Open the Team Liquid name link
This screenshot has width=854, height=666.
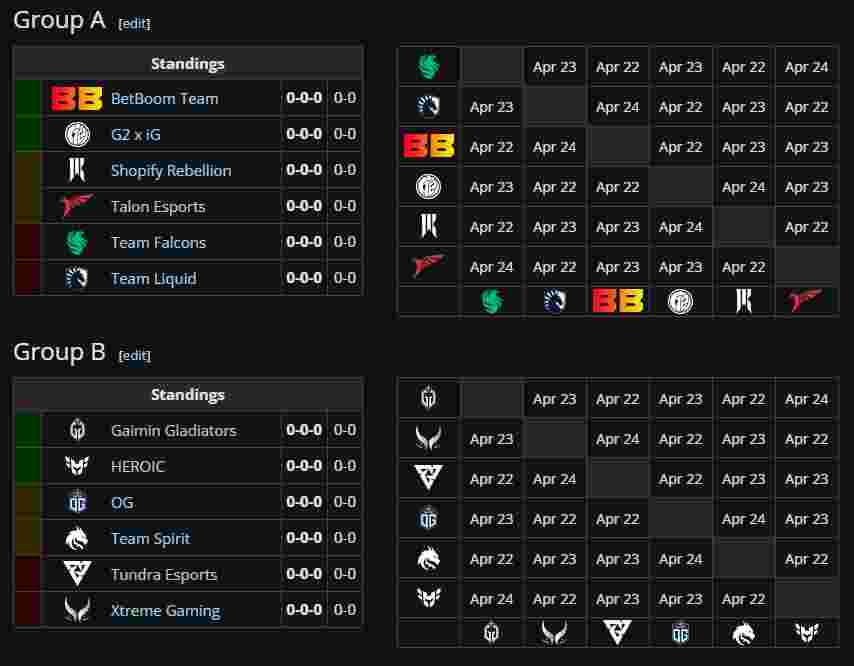[x=154, y=278]
